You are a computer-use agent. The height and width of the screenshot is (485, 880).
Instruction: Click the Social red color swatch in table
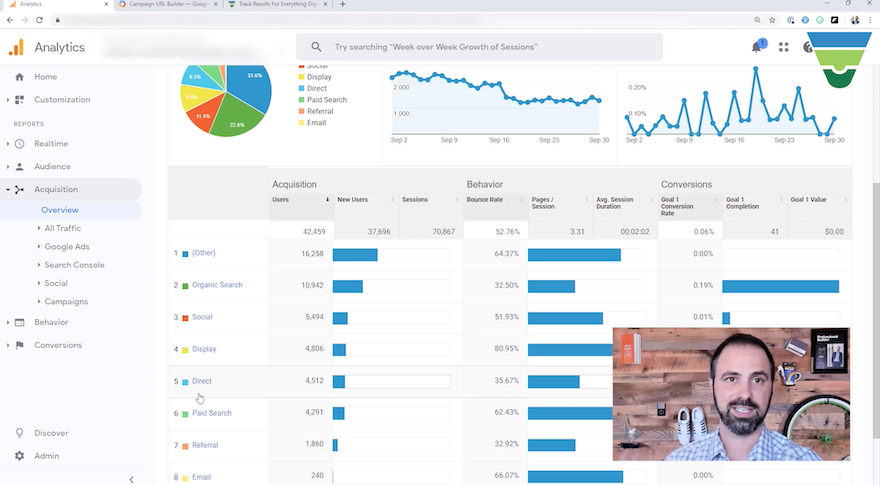tap(185, 318)
